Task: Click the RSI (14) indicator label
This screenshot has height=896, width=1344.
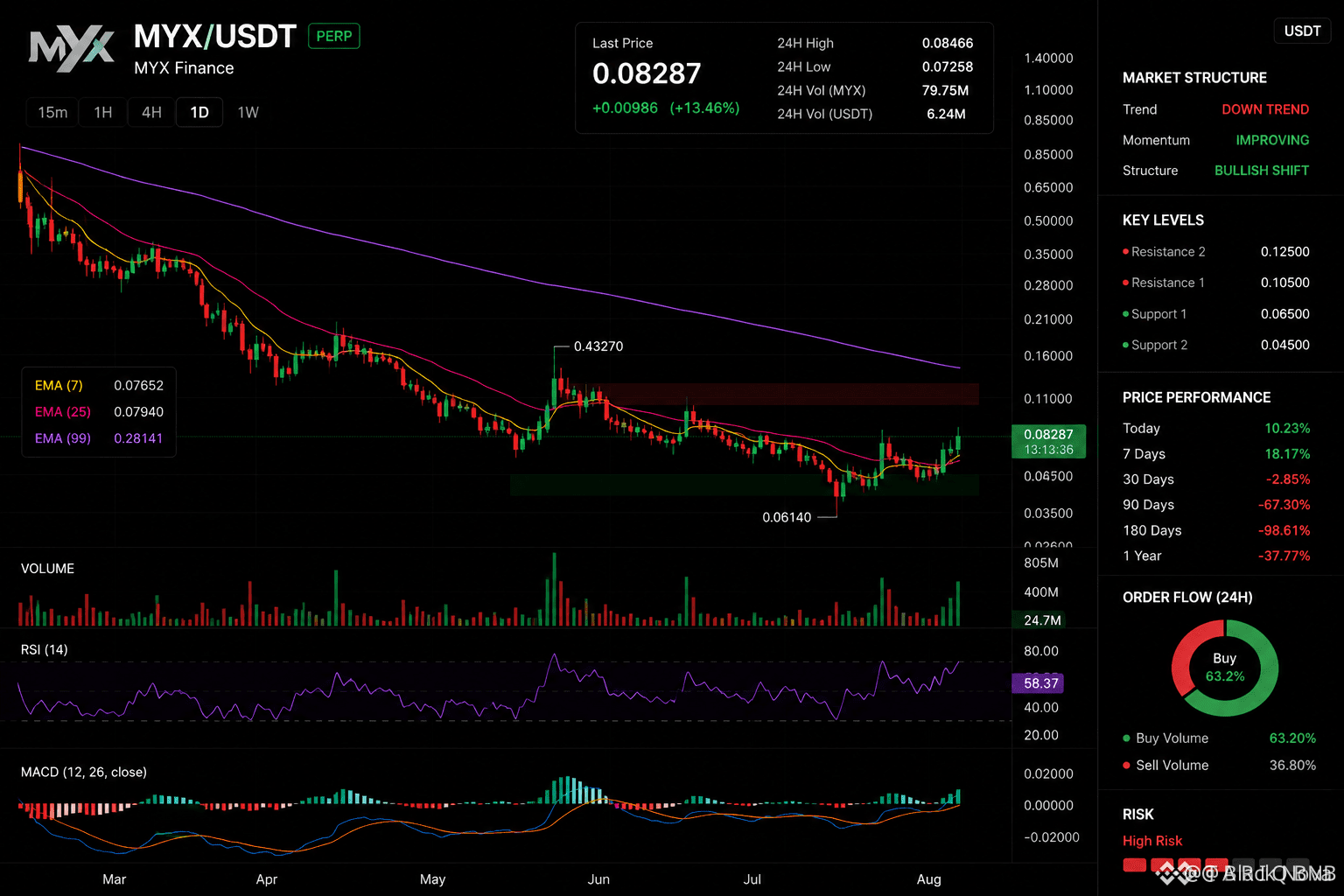Action: coord(44,649)
